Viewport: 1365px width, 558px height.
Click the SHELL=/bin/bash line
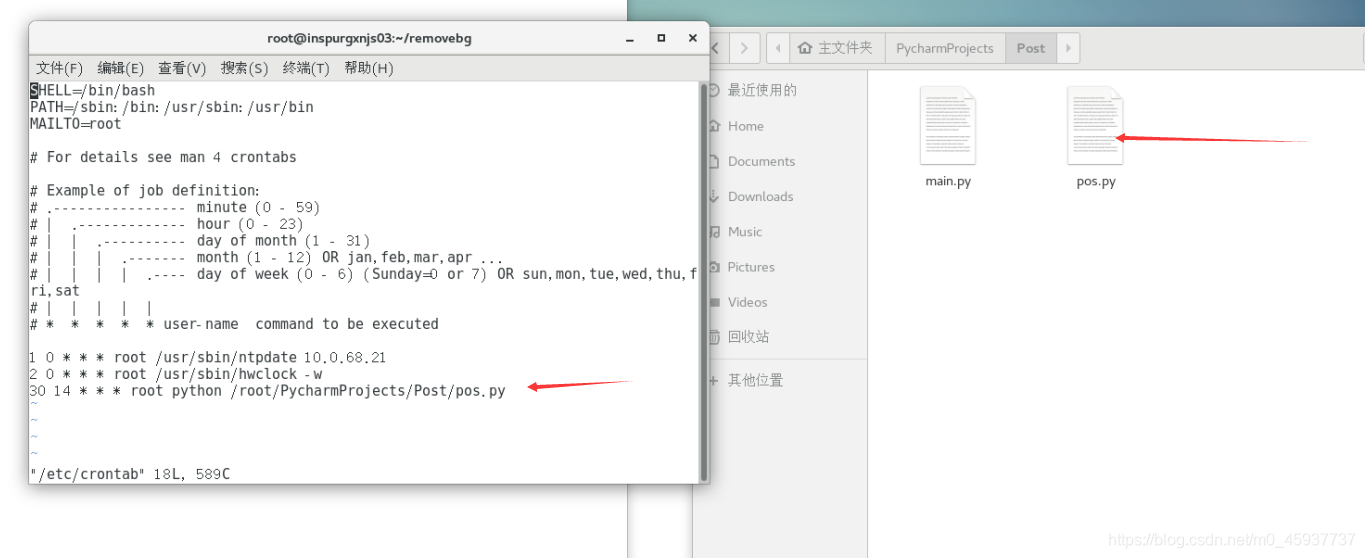click(92, 90)
